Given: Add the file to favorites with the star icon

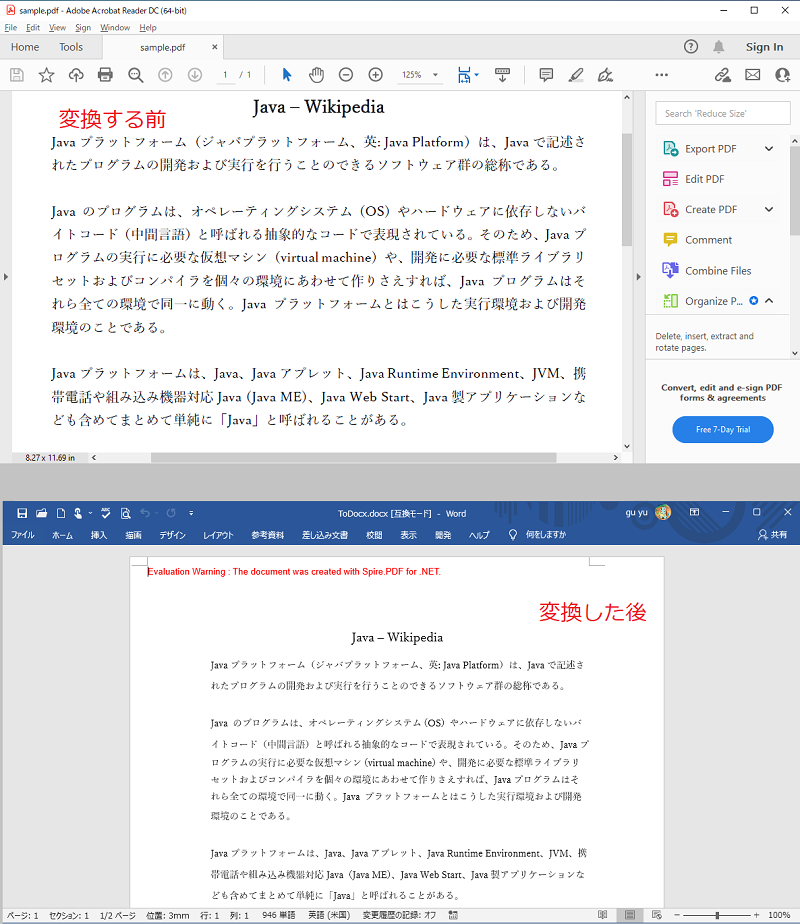Looking at the screenshot, I should click(47, 75).
